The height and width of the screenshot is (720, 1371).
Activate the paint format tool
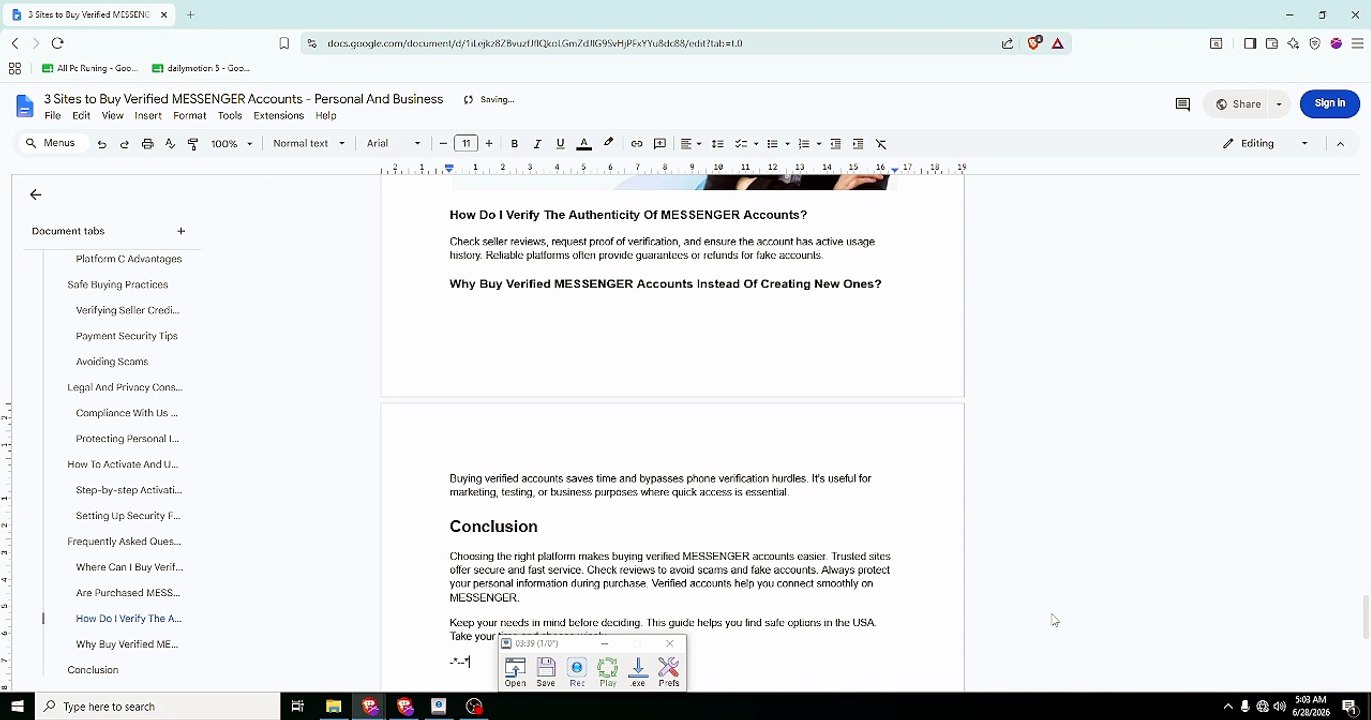(x=193, y=144)
